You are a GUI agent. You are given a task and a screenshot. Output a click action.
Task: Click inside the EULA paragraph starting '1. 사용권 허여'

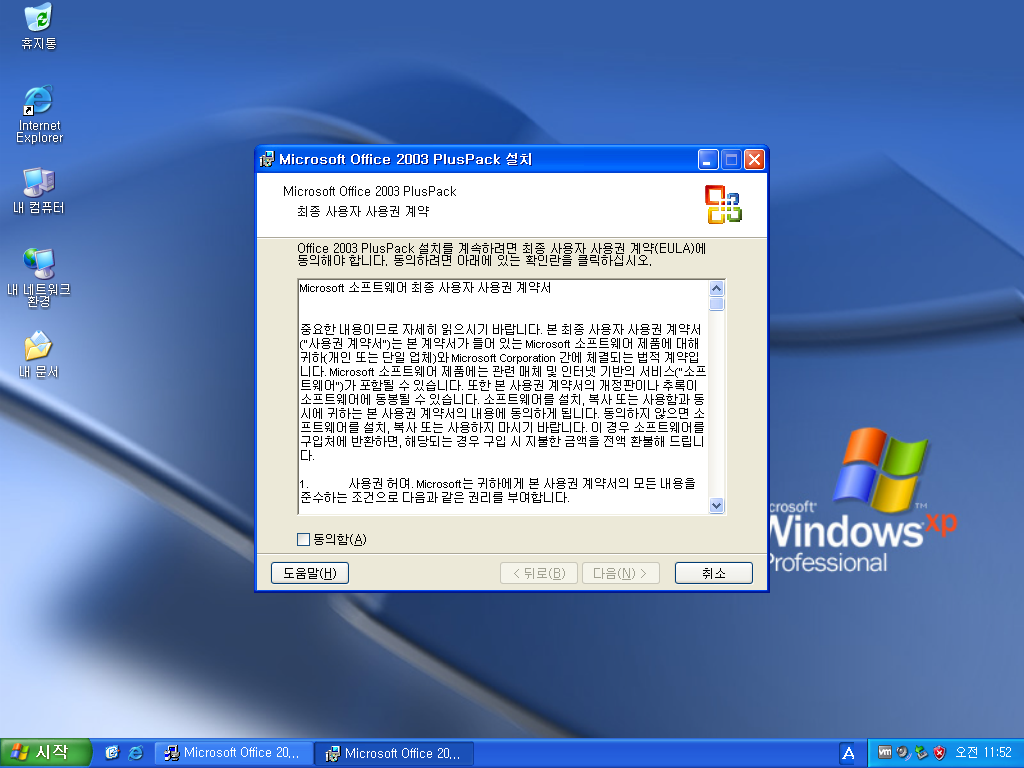498,490
